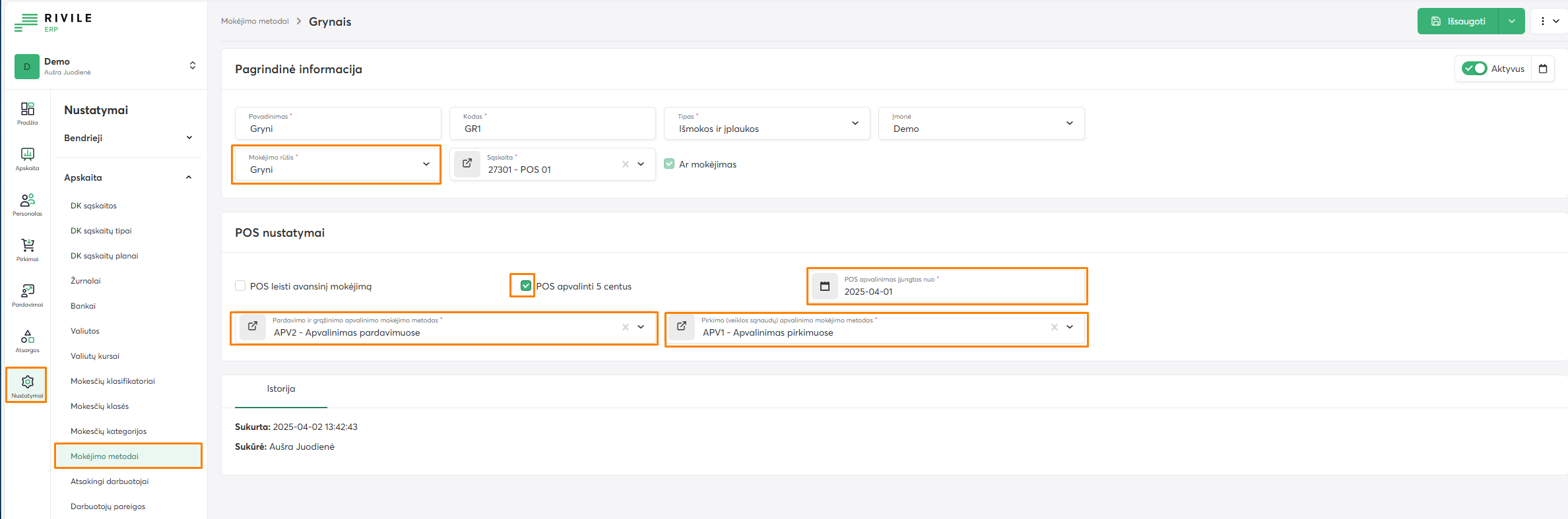This screenshot has width=1568, height=519.
Task: Open the Pradžia home sidebar icon
Action: (x=27, y=113)
